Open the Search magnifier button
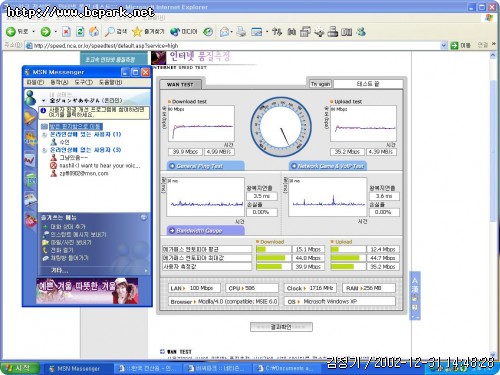The width and height of the screenshot is (500, 375). [x=115, y=32]
